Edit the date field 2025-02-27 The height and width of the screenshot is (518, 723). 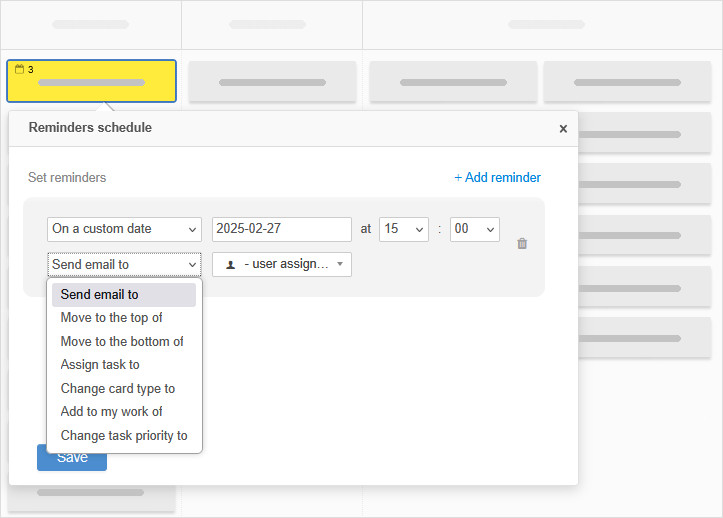(x=282, y=229)
